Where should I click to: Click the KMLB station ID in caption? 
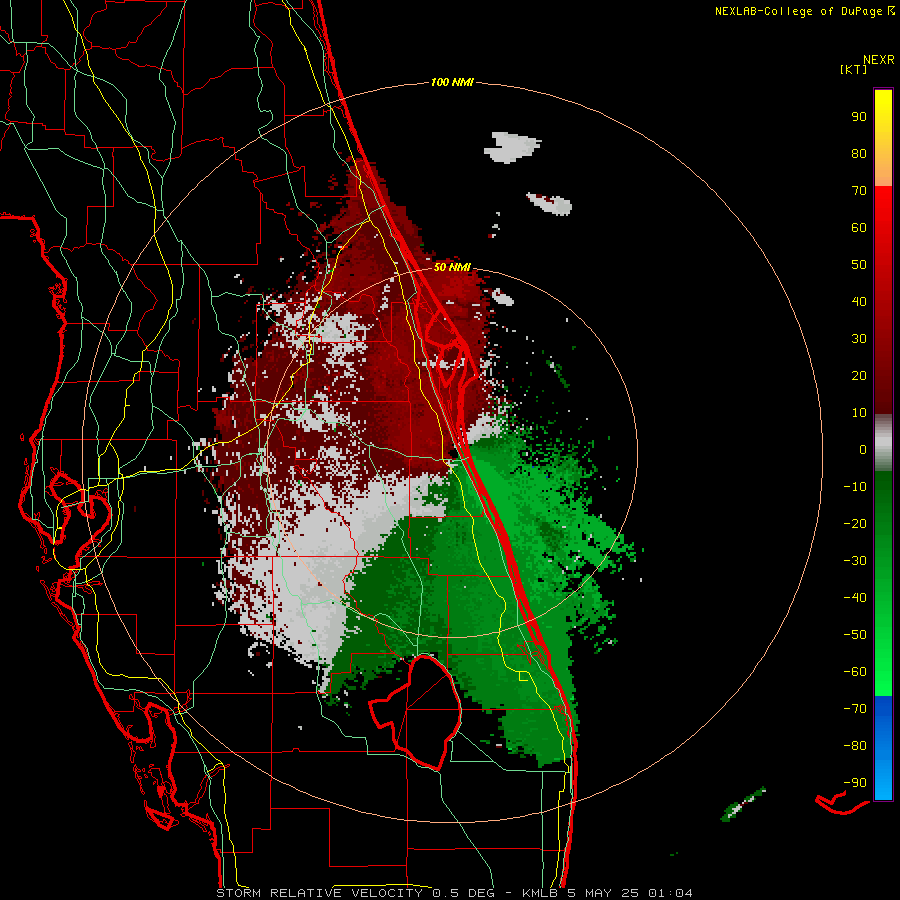coord(541,893)
